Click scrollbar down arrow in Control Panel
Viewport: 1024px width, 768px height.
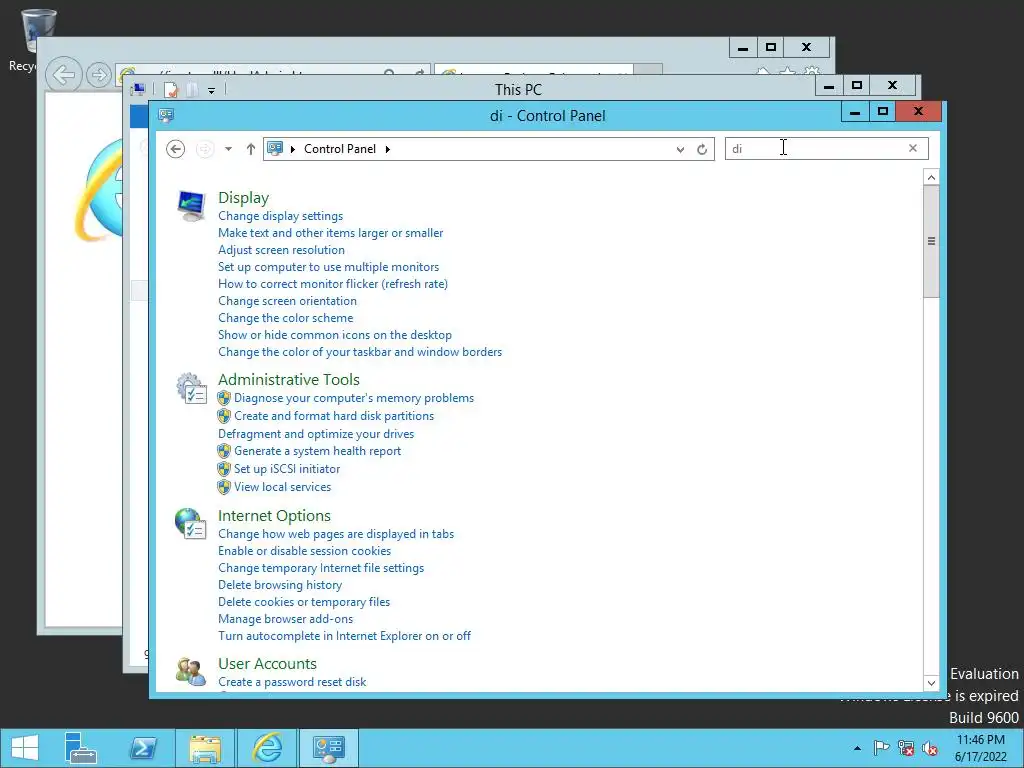coord(931,683)
